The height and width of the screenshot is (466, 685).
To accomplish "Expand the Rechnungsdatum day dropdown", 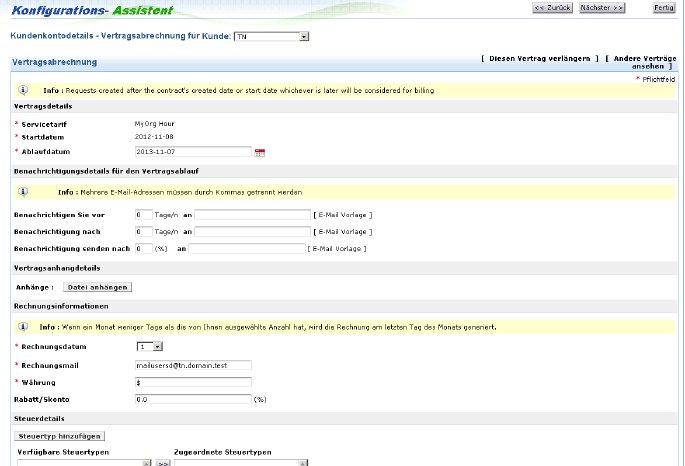I will [150, 346].
